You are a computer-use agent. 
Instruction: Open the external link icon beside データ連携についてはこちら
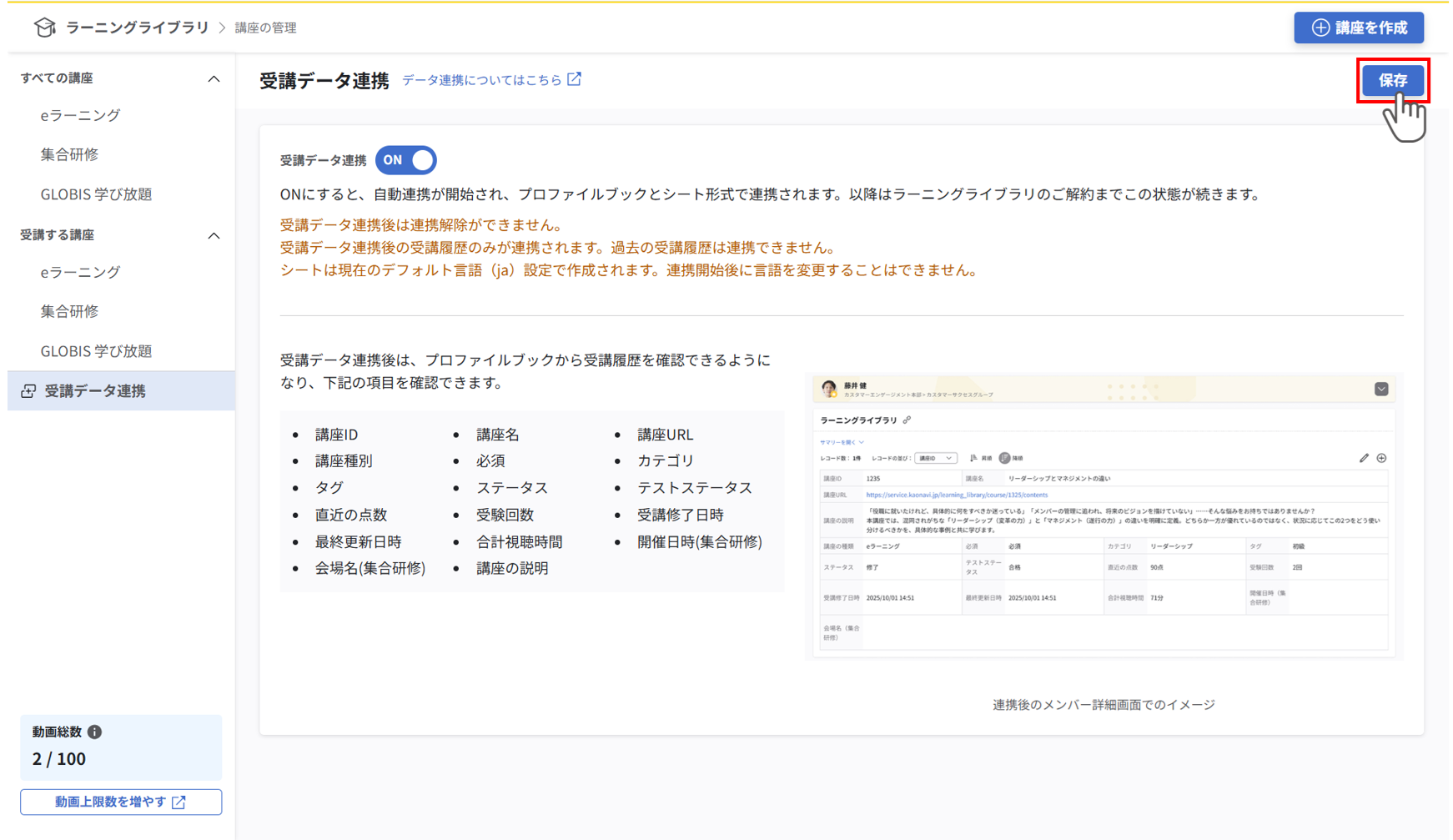click(574, 79)
